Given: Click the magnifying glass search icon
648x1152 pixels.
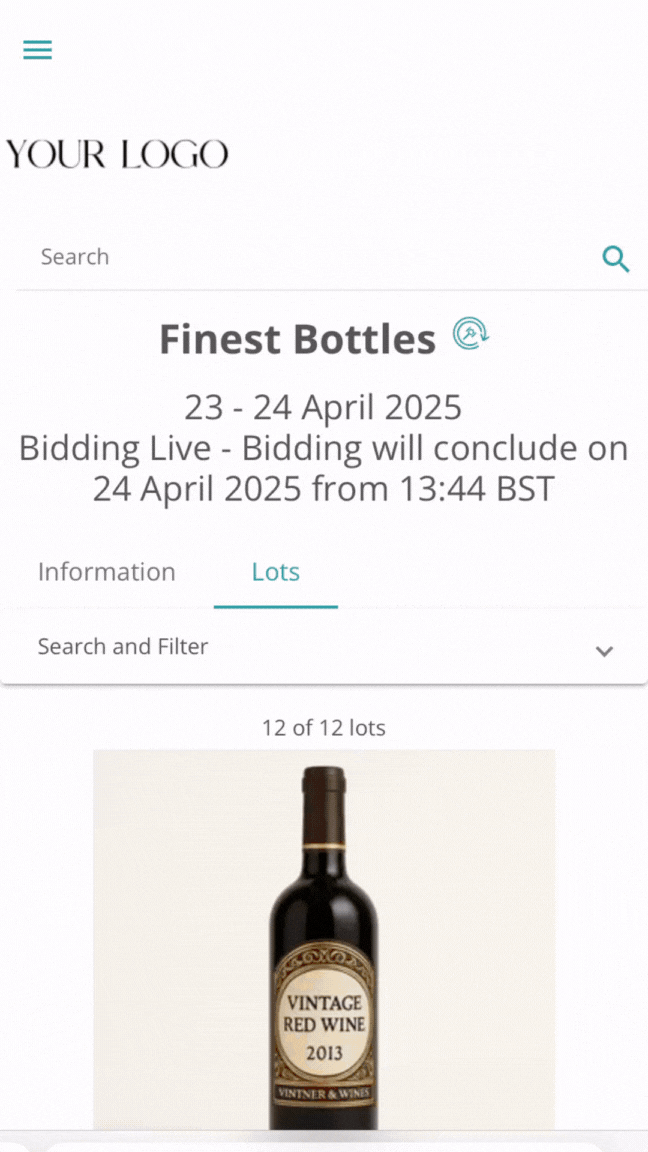Looking at the screenshot, I should (x=616, y=259).
